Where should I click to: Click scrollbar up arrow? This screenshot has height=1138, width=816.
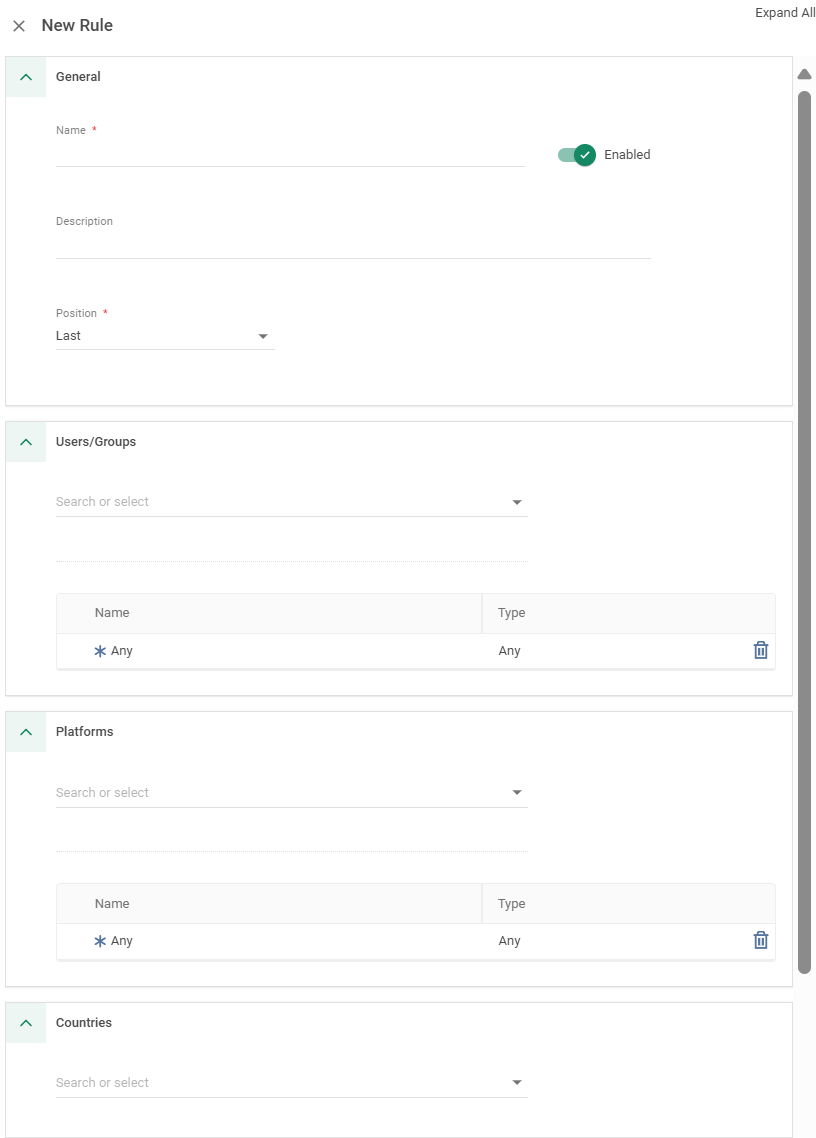pos(804,74)
